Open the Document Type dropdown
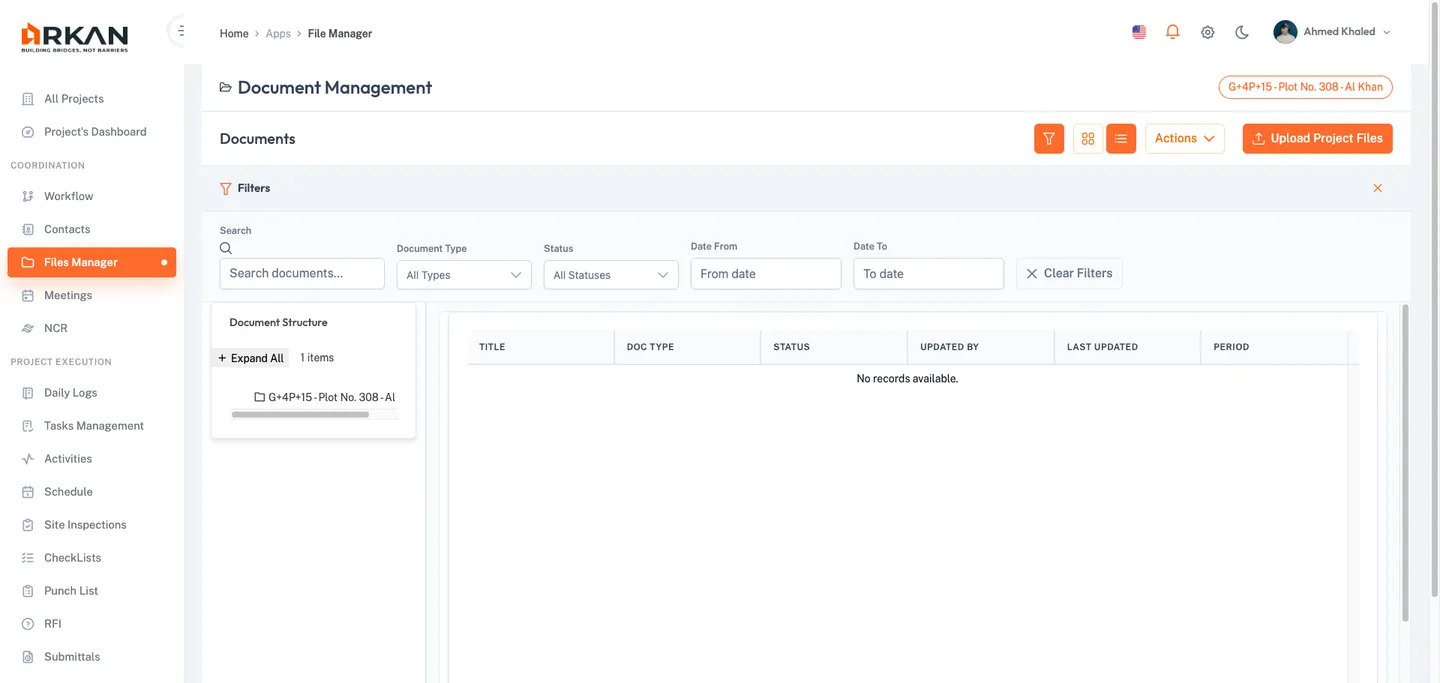Viewport: 1440px width, 683px height. point(463,274)
